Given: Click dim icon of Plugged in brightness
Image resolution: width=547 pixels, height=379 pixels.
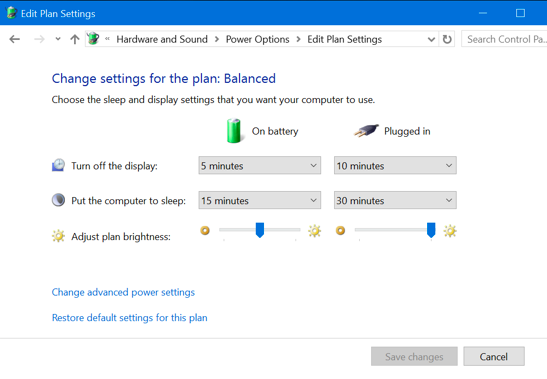Looking at the screenshot, I should [x=340, y=230].
